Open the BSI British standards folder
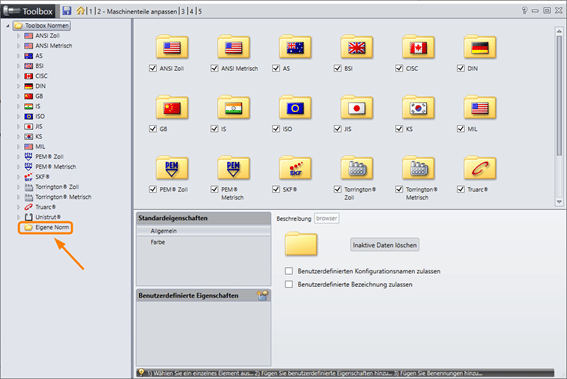Viewport: 567px width, 379px height. tap(357, 47)
